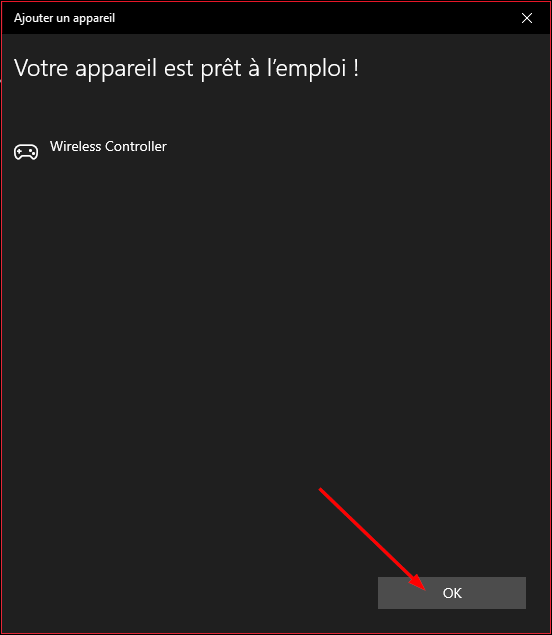Click the word Votre in the heading

(x=41, y=68)
